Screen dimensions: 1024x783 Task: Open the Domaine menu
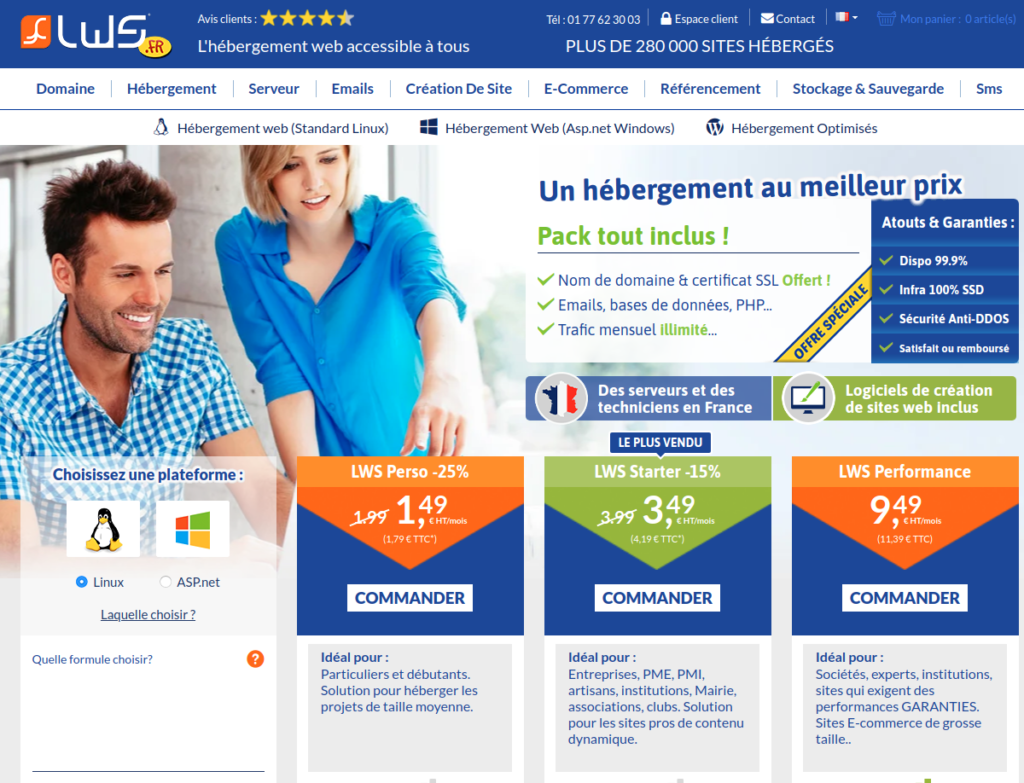(x=65, y=89)
